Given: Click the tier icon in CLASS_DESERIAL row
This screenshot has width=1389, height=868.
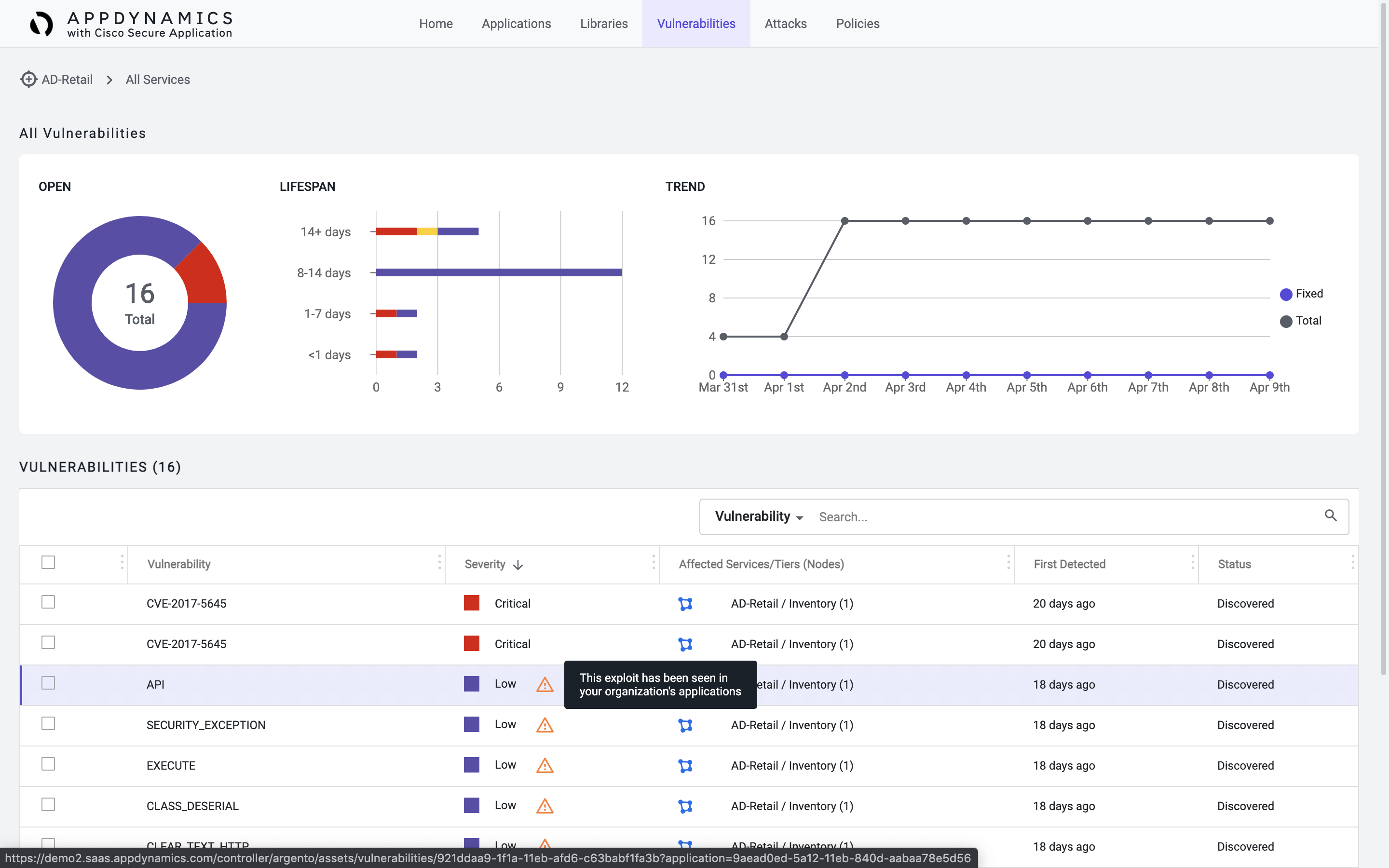Looking at the screenshot, I should [x=685, y=807].
